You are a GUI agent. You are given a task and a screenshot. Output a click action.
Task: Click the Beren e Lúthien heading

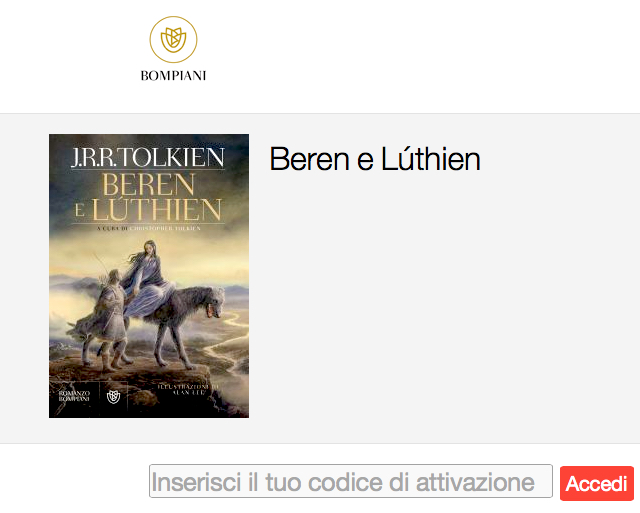point(375,159)
